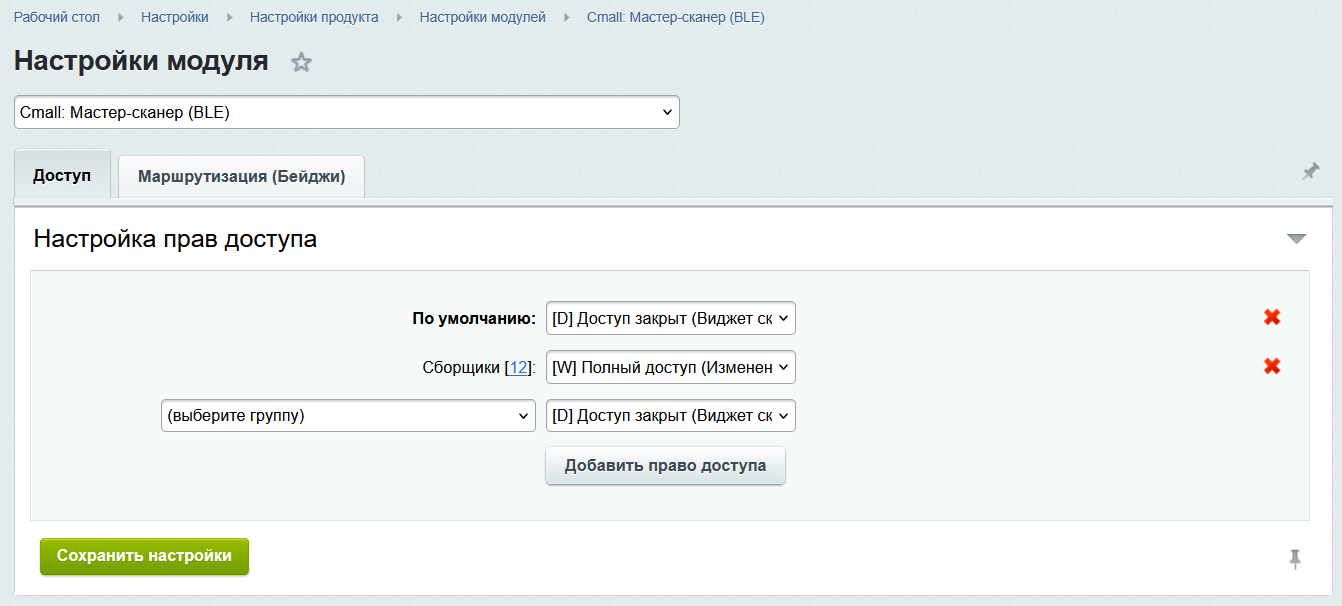
Task: Pin the bottom save panel icon
Action: [x=1295, y=560]
